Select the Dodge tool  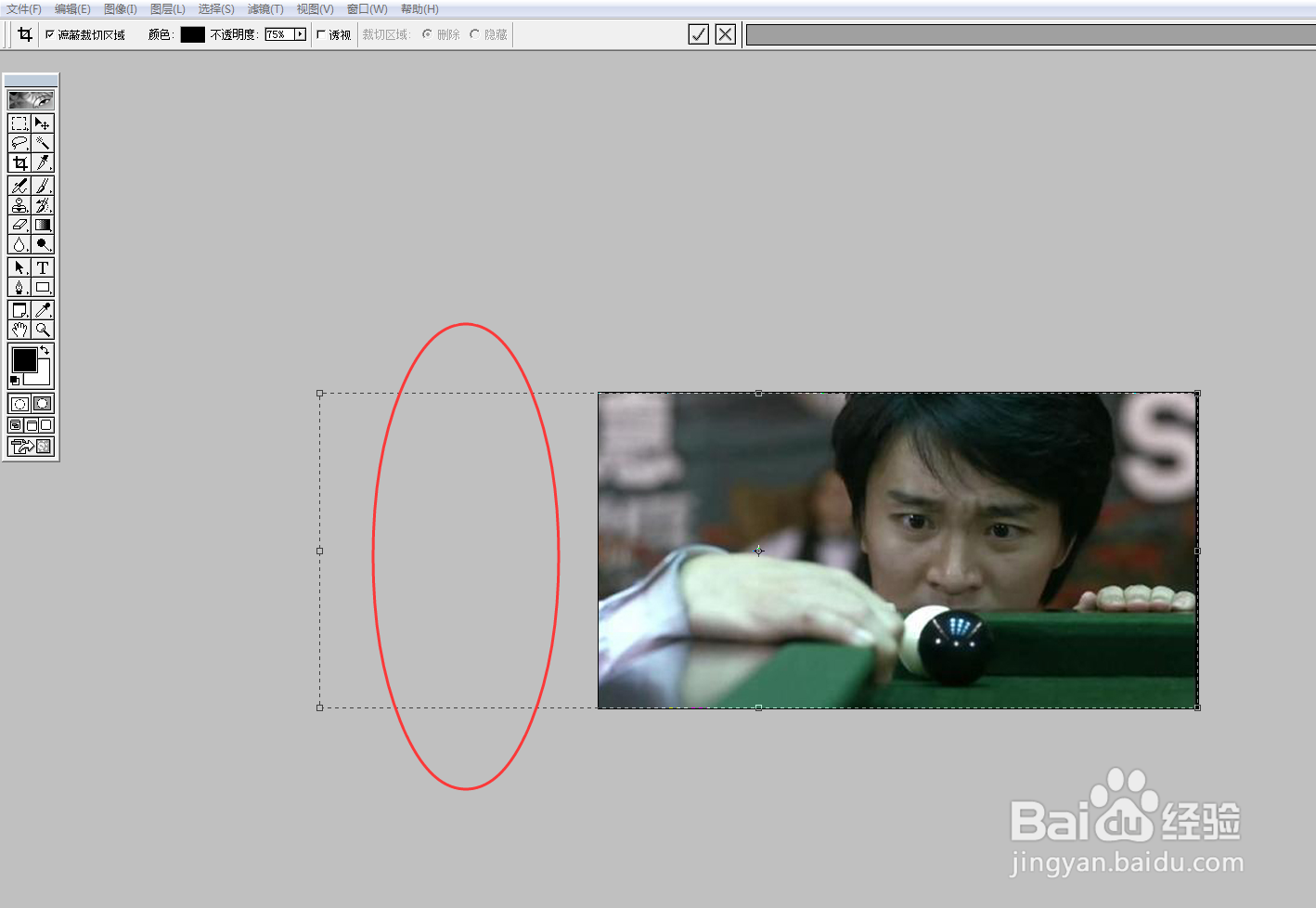(x=43, y=244)
